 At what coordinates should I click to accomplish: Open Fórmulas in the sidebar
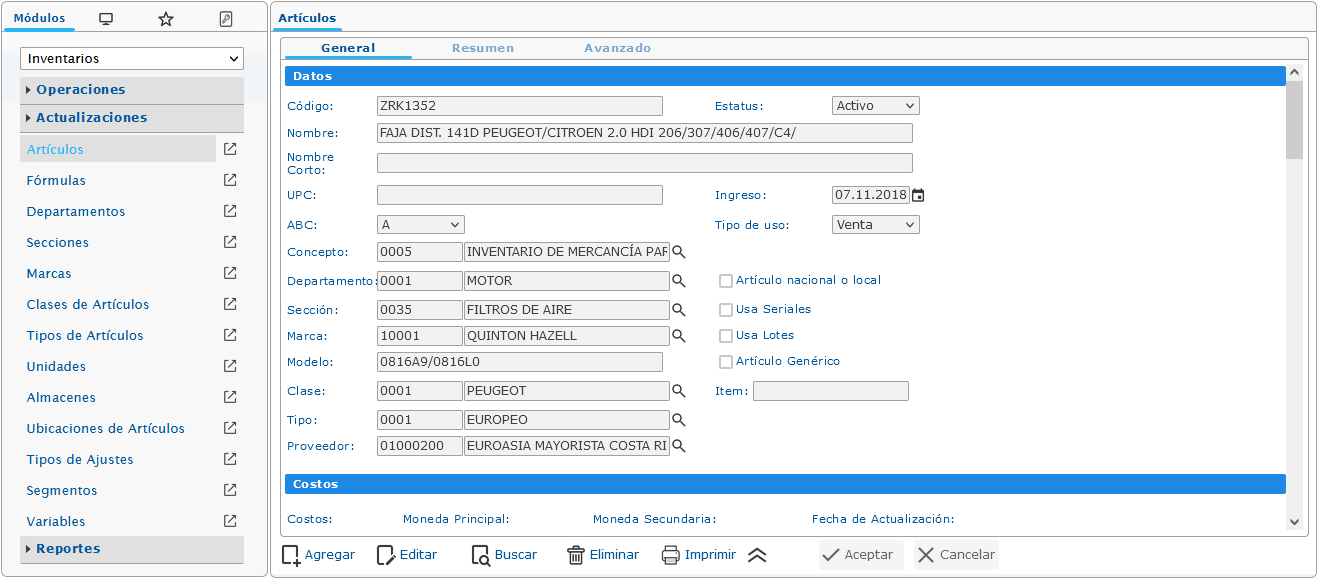(x=56, y=181)
